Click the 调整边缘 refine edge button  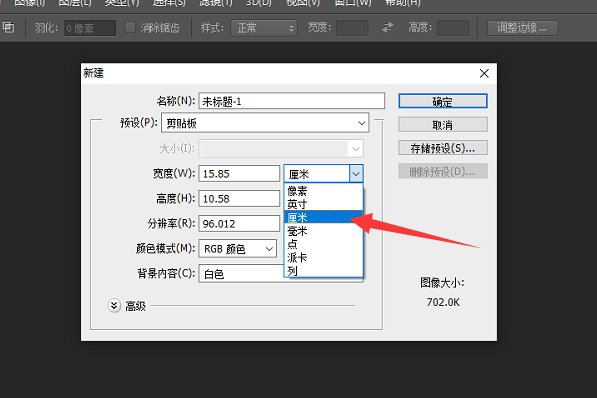[523, 28]
